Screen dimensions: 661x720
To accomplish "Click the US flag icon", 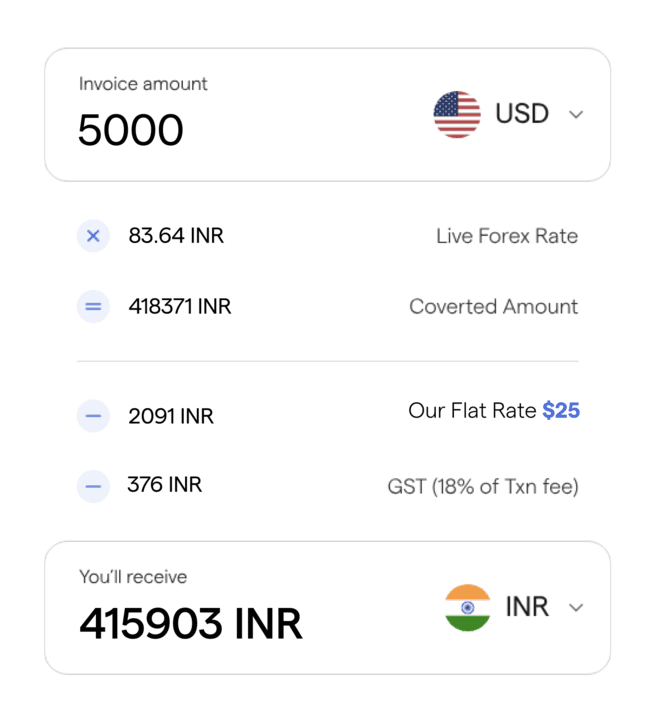I will point(457,114).
